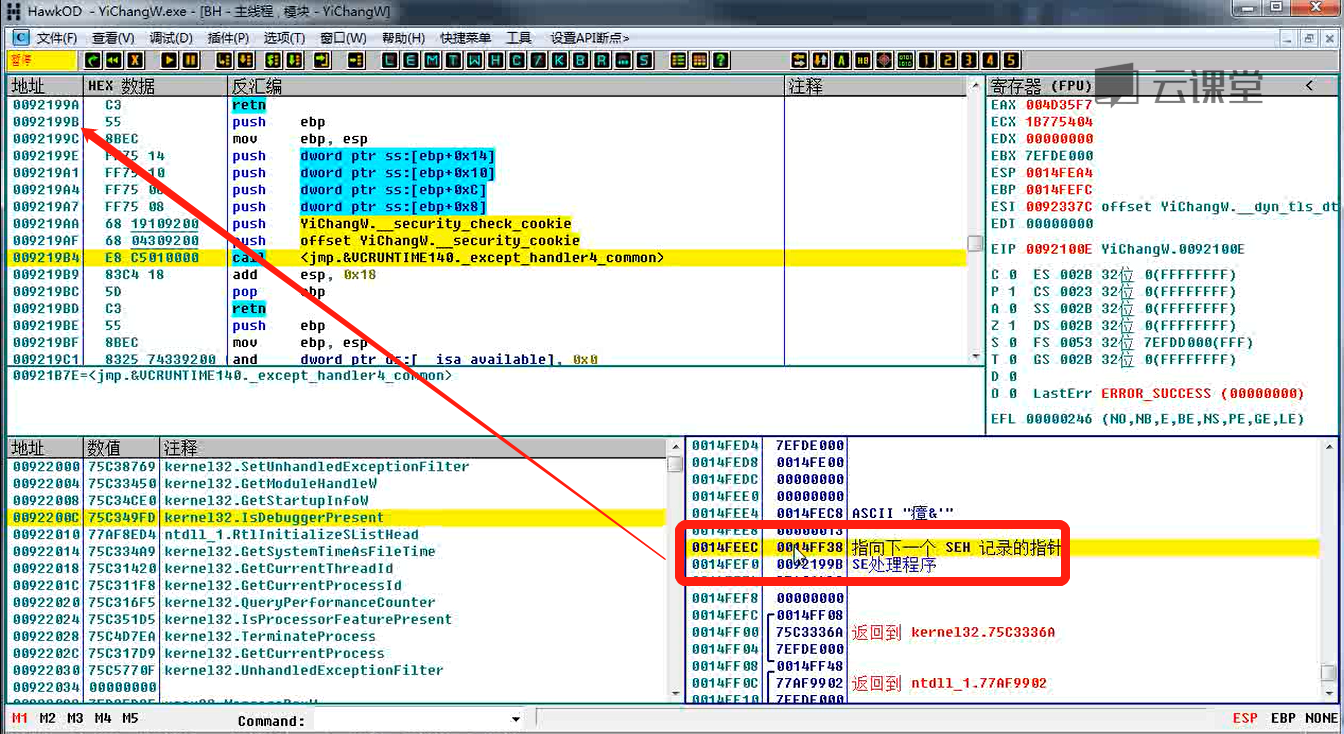
Task: Switch dump to memory window M2
Action: (x=47, y=718)
